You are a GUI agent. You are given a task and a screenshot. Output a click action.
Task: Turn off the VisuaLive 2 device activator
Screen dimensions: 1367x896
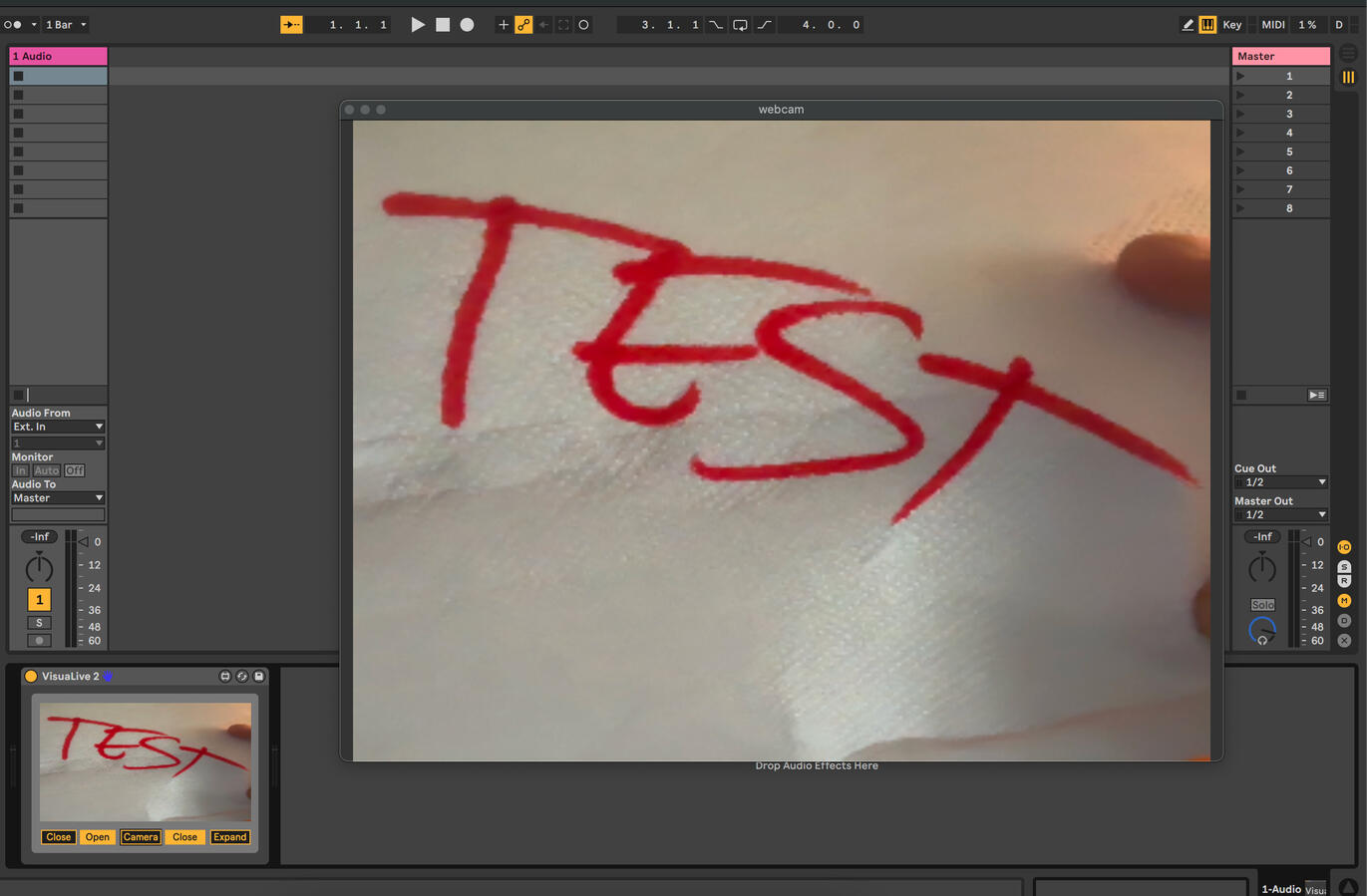click(x=31, y=676)
